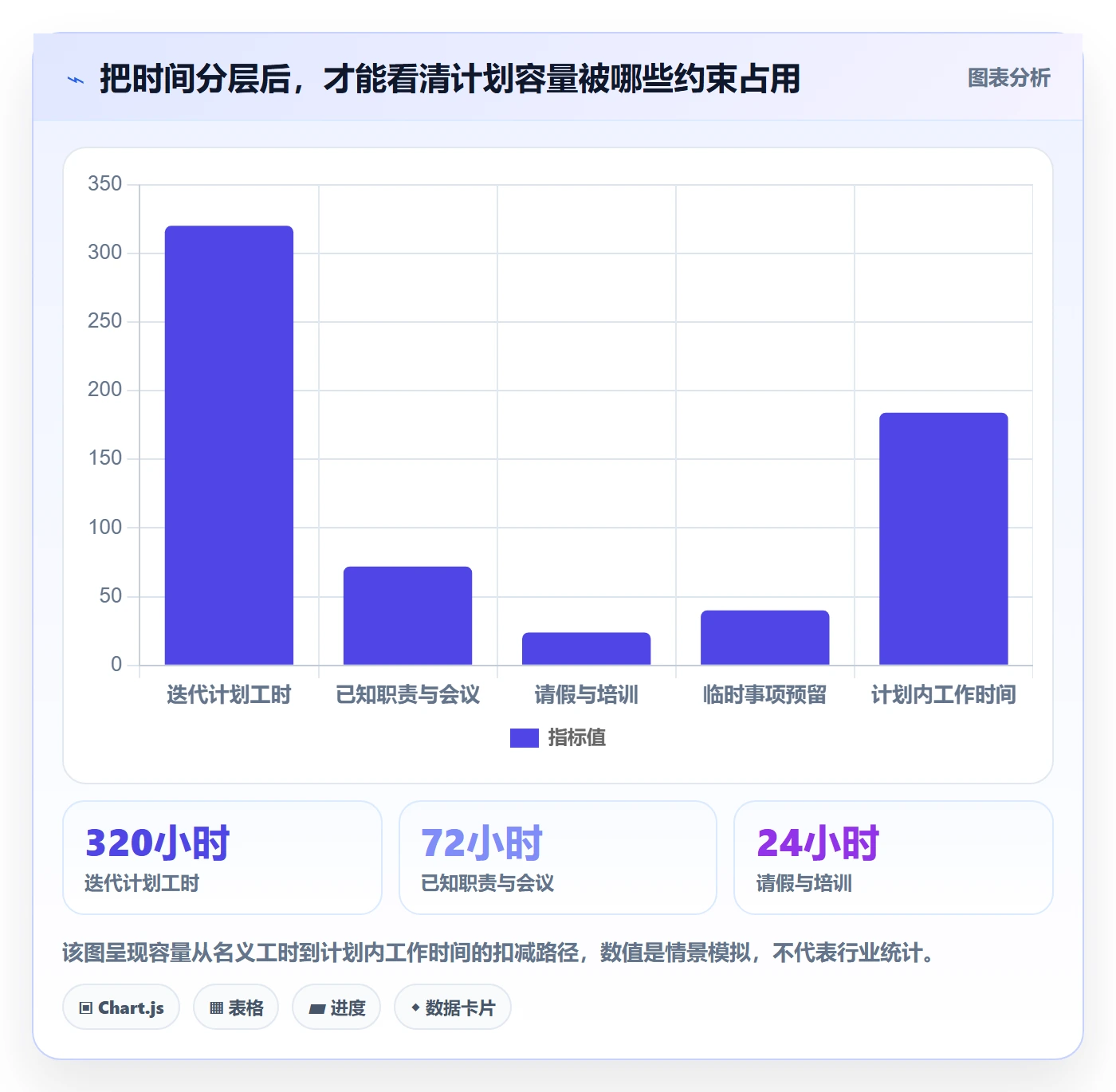Click the y-axis value 0
This screenshot has width=1116, height=1092.
(116, 665)
